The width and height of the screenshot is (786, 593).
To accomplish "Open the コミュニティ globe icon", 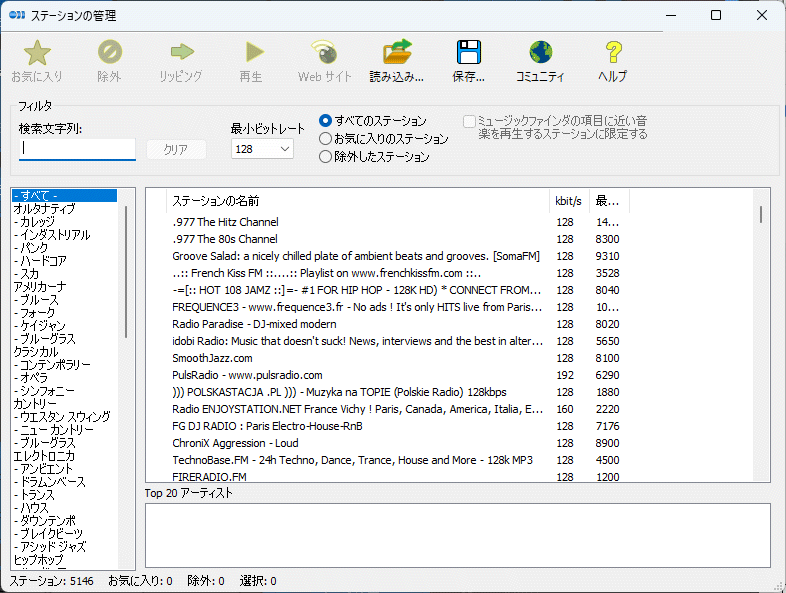I will point(540,52).
